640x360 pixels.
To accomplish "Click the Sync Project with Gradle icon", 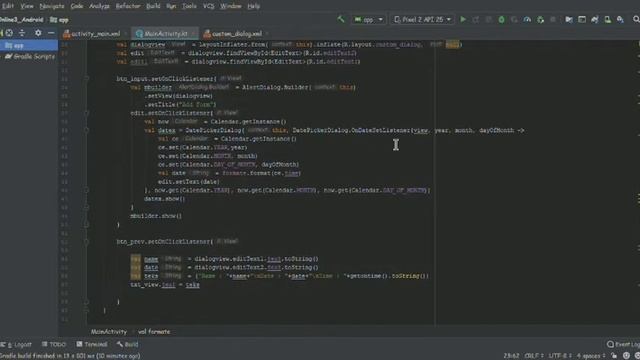I will tap(595, 19).
